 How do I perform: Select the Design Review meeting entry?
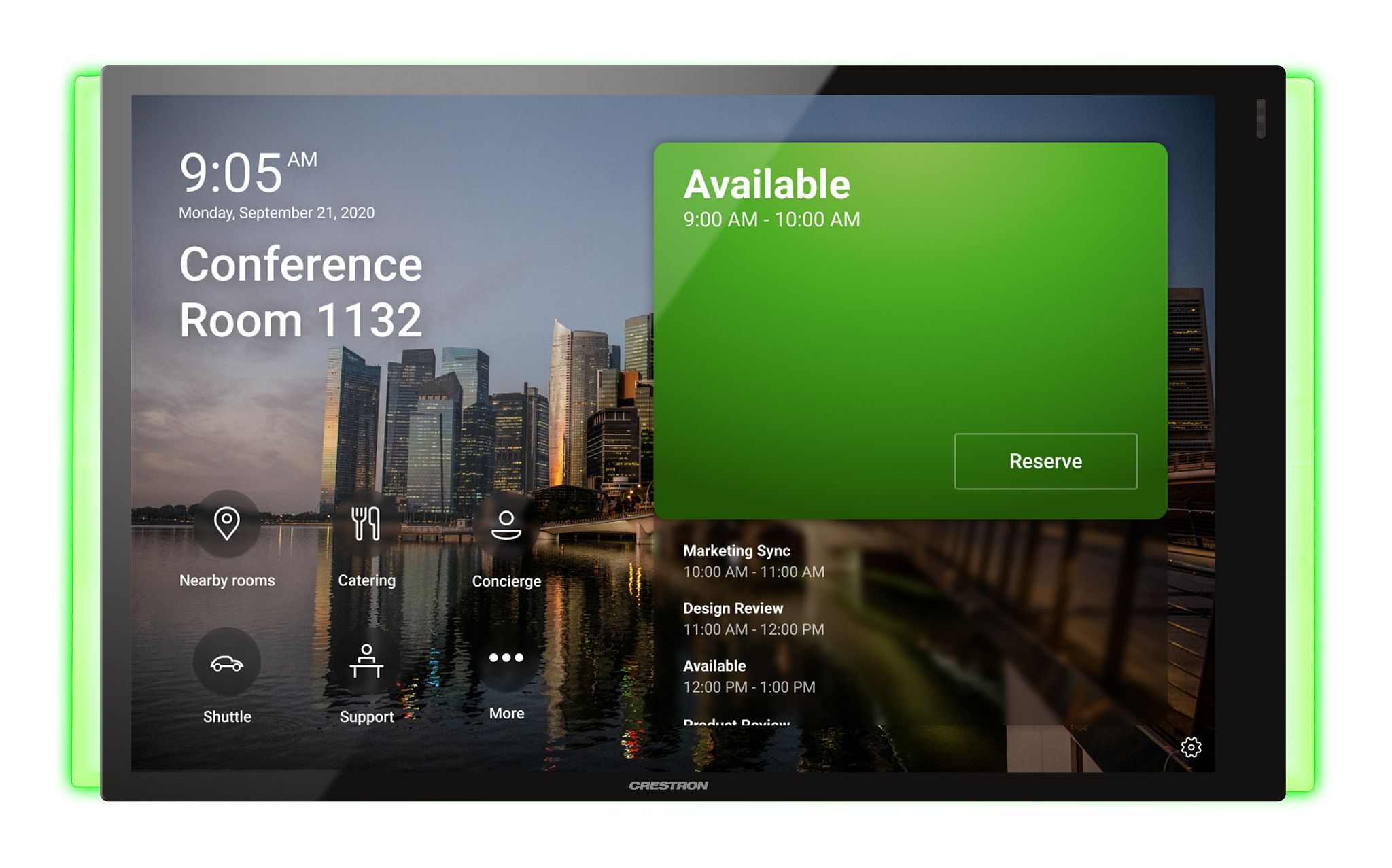coord(753,619)
